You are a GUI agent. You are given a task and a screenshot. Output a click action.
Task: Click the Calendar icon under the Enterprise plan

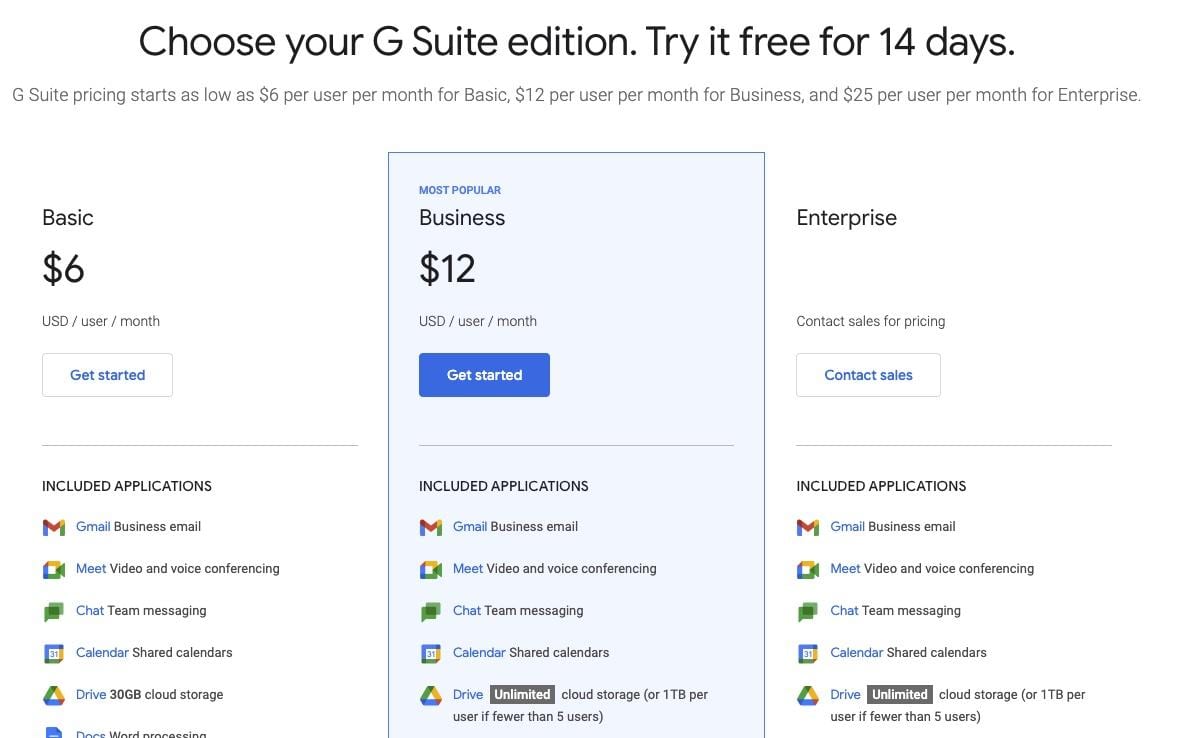point(808,652)
